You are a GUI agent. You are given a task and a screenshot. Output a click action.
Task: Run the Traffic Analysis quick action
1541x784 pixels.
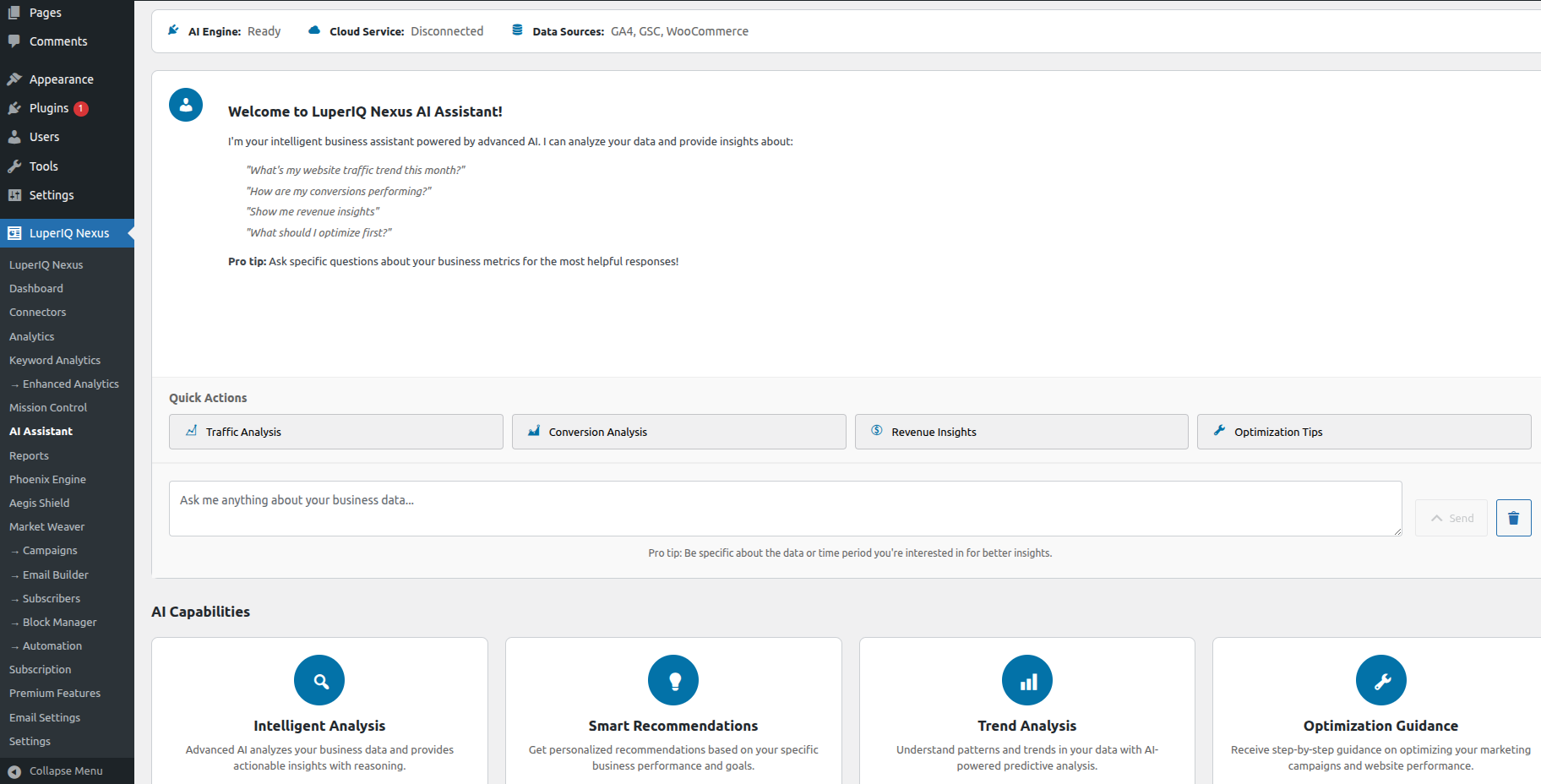335,432
